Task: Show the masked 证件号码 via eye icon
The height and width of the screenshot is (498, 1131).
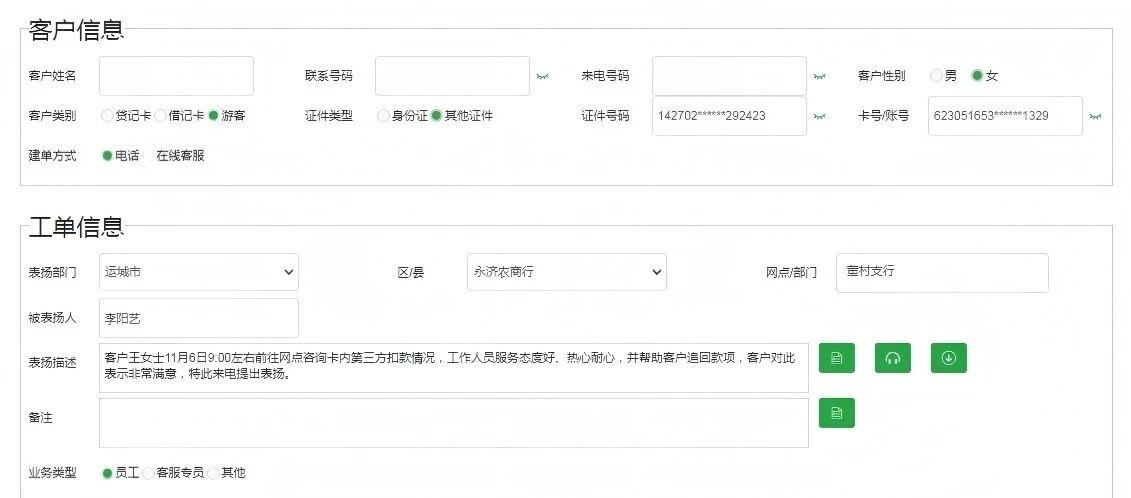Action: click(x=819, y=116)
